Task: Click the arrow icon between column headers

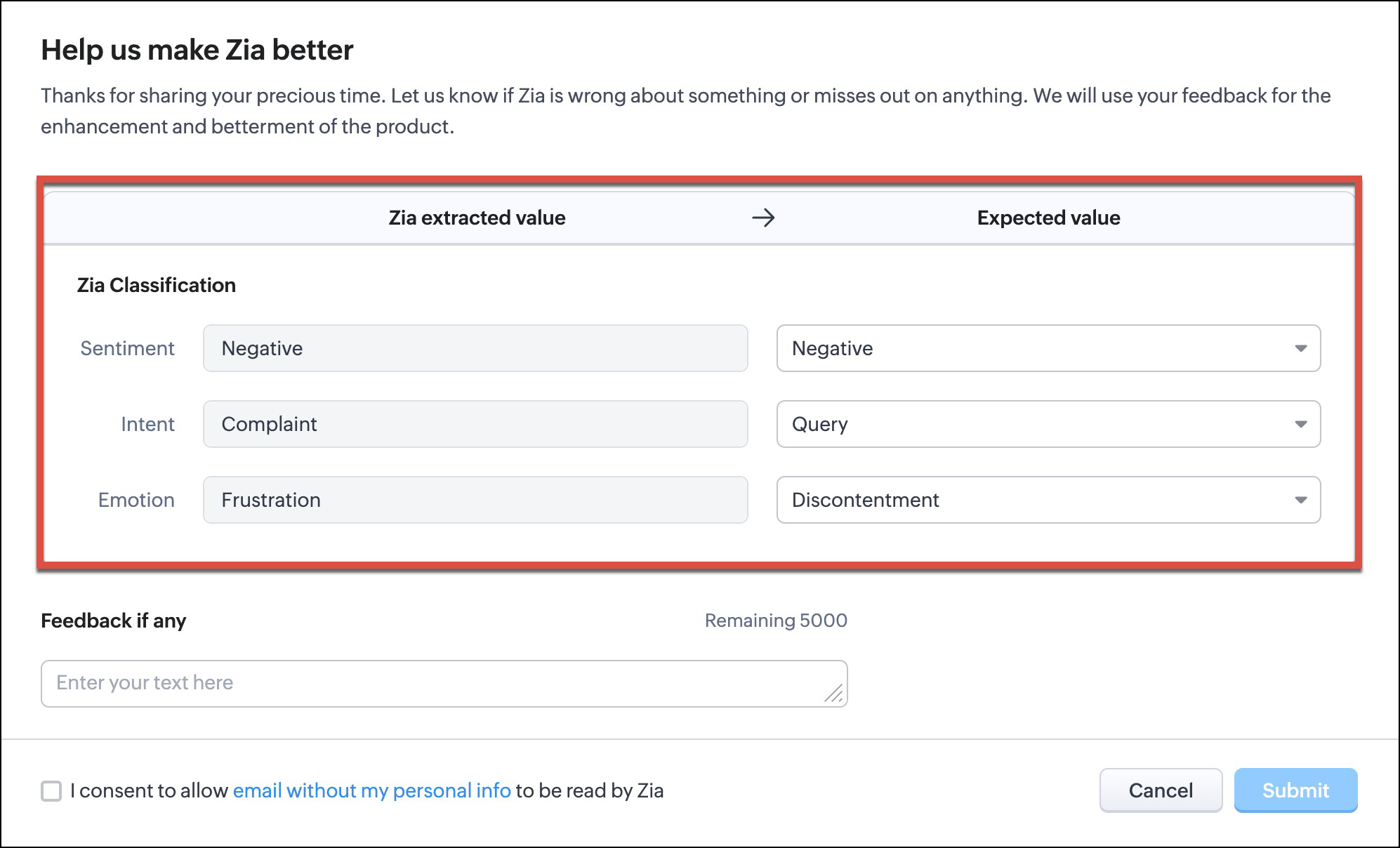Action: 763,218
